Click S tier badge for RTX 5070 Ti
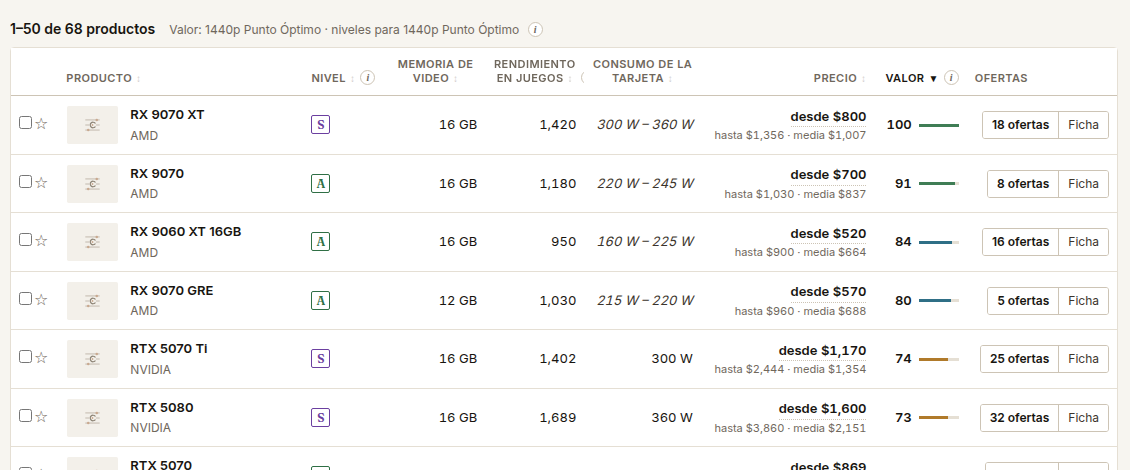 point(320,358)
